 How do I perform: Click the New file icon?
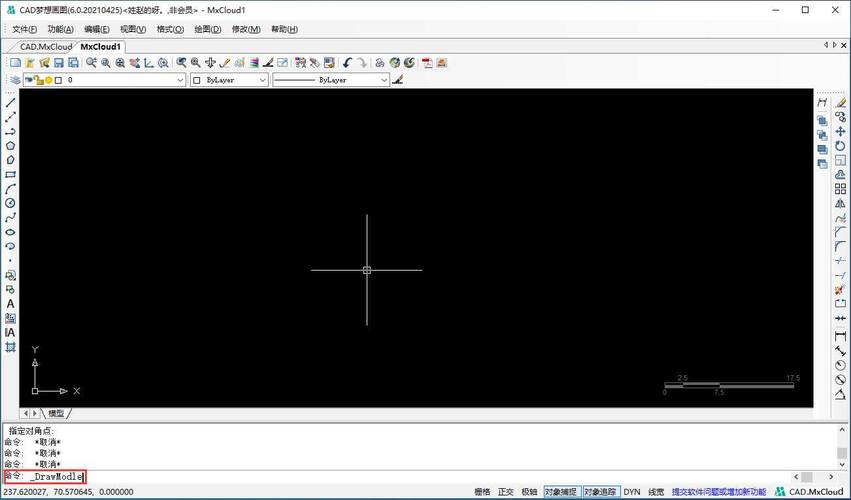[15, 63]
